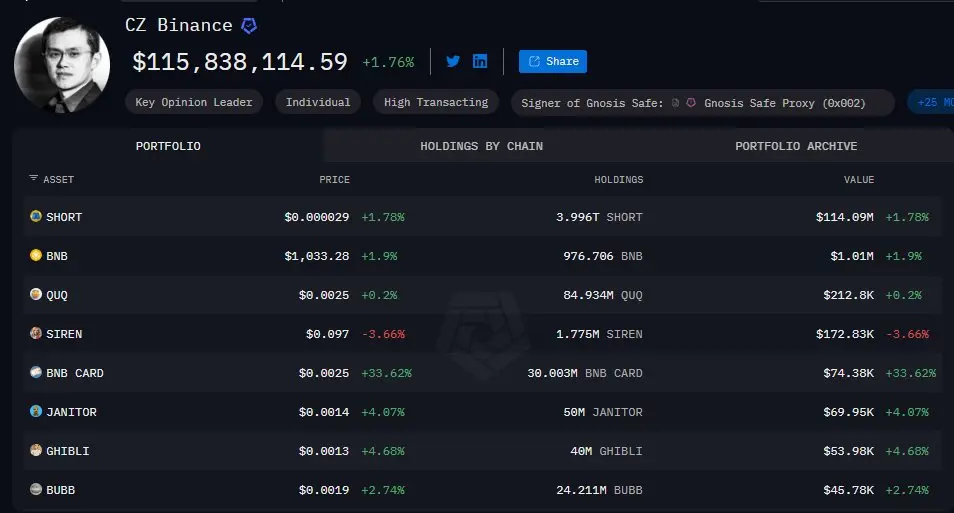Screen dimensions: 954x513
Task: Open the JANITOR asset name
Action: [71, 412]
